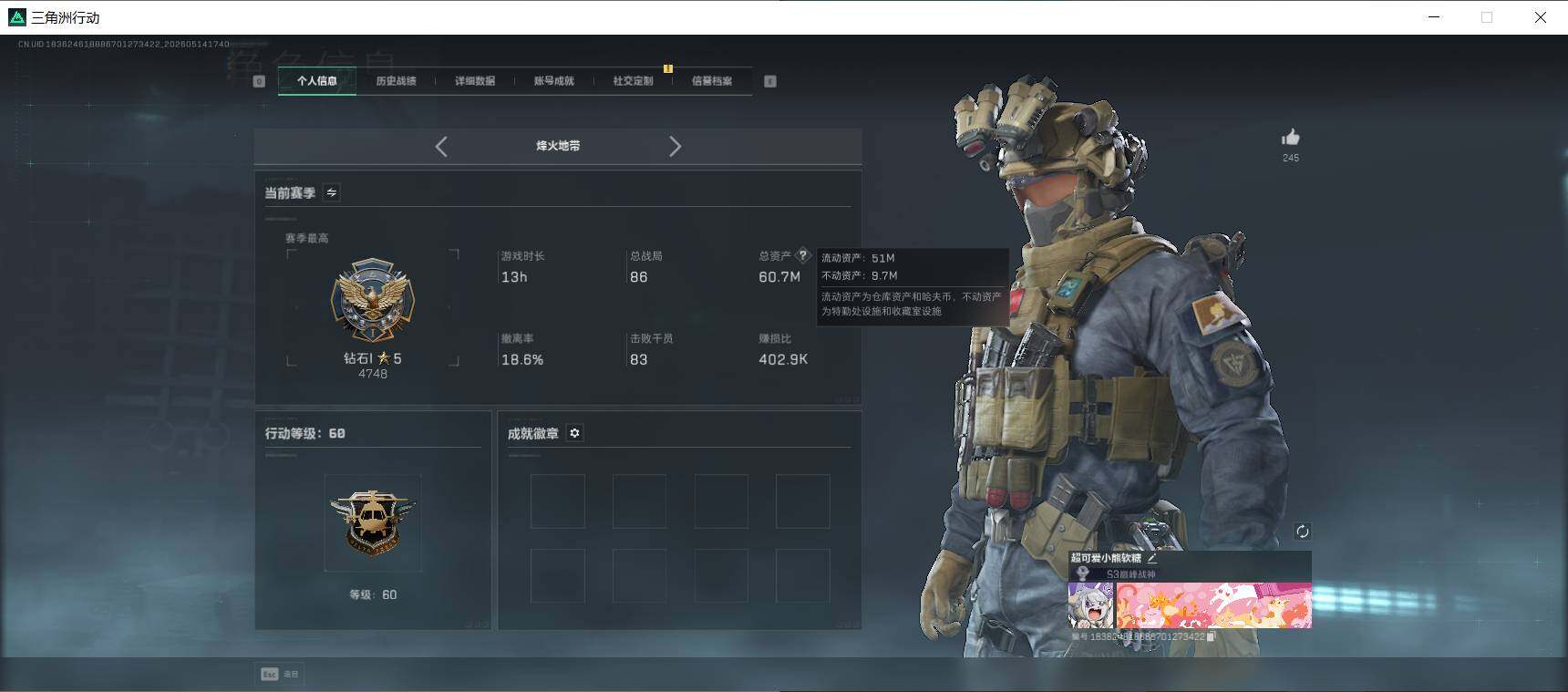Click the S3巅峰战神 title text
1568x692 pixels.
click(x=1130, y=574)
